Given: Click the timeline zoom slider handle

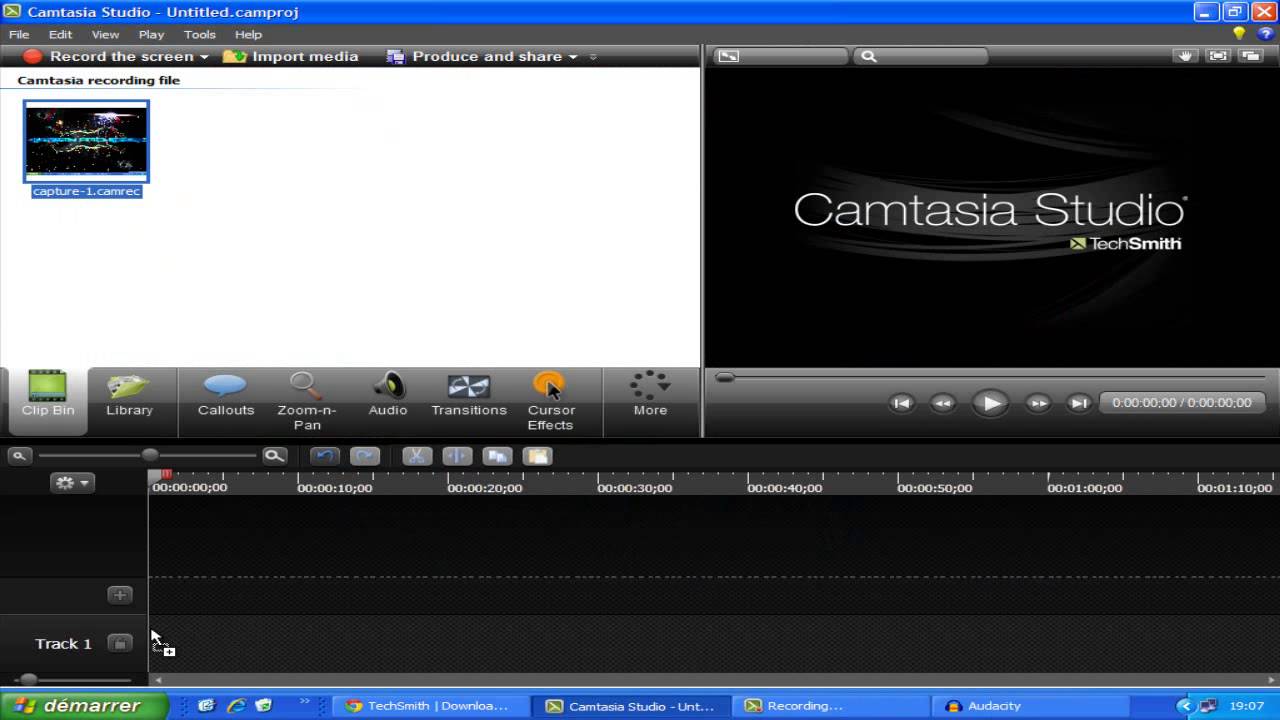Looking at the screenshot, I should pos(150,456).
